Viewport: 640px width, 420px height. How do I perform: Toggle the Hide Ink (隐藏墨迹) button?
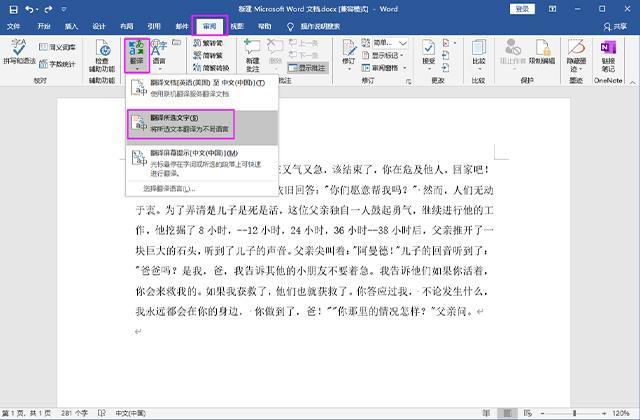(576, 56)
